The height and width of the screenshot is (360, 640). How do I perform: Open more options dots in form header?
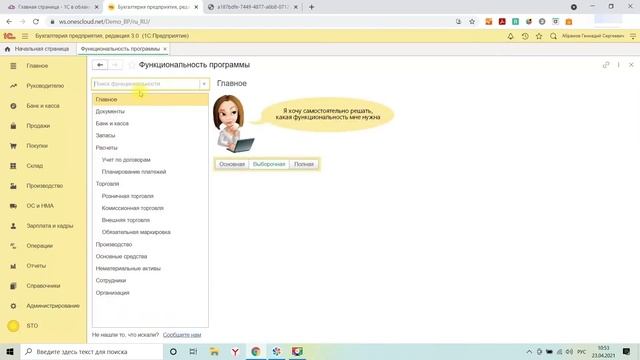point(618,65)
